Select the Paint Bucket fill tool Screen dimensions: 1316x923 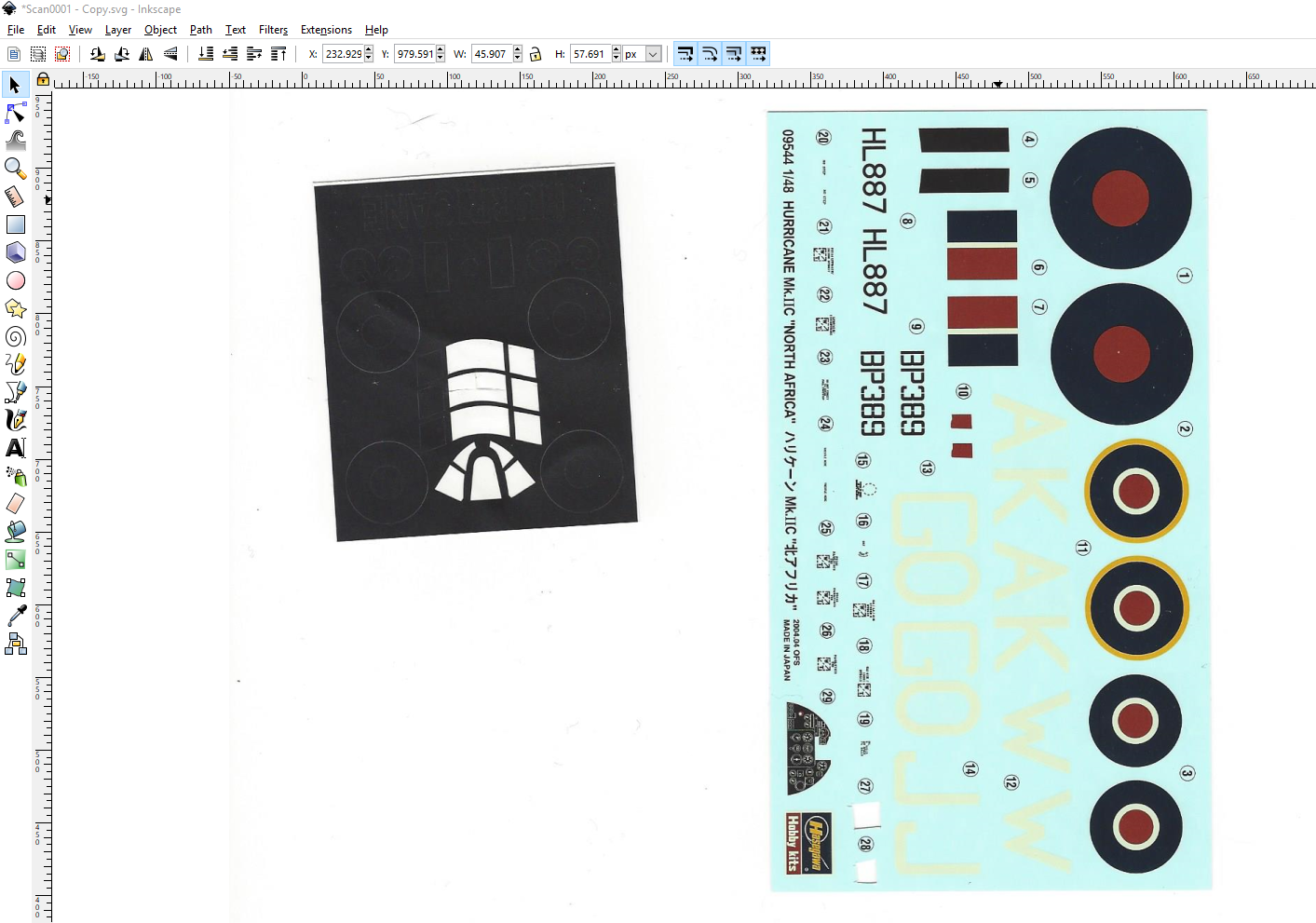(x=15, y=532)
